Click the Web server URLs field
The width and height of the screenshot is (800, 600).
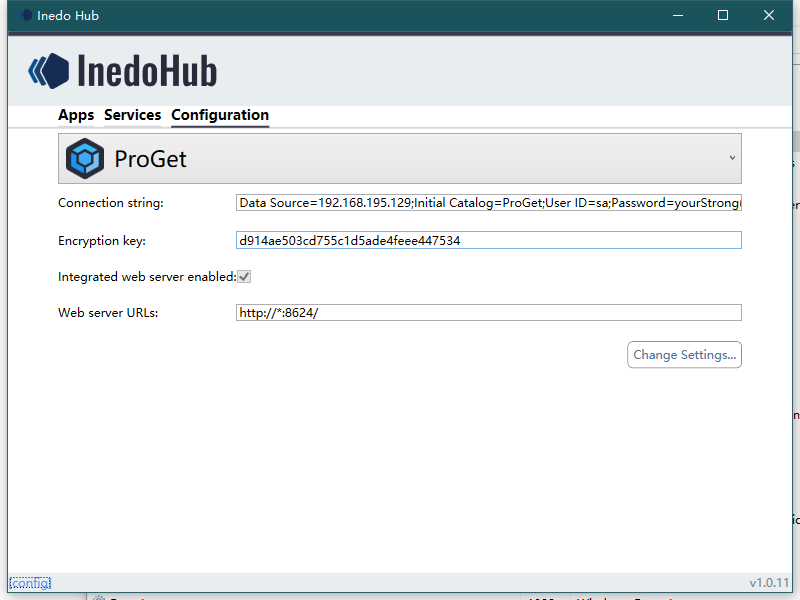coord(488,313)
